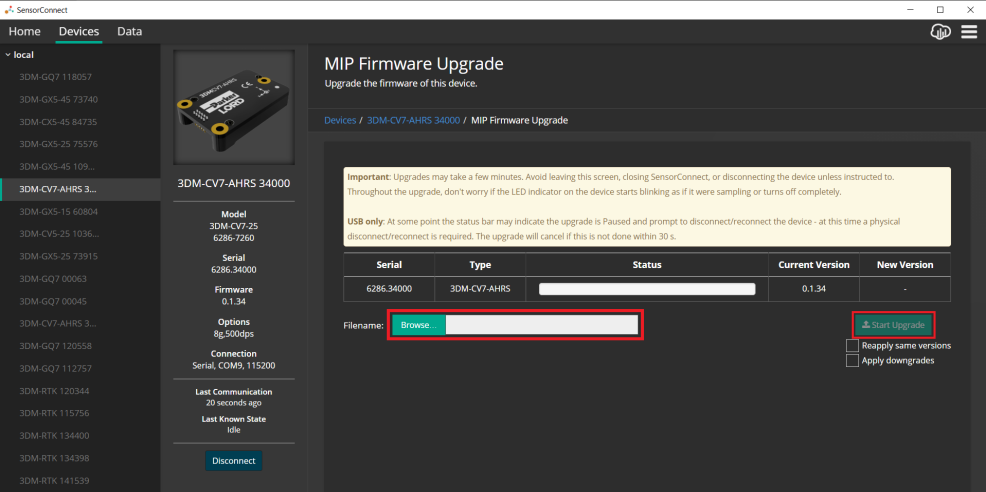
Task: Minimize the SensorConnect window
Action: click(x=911, y=9)
